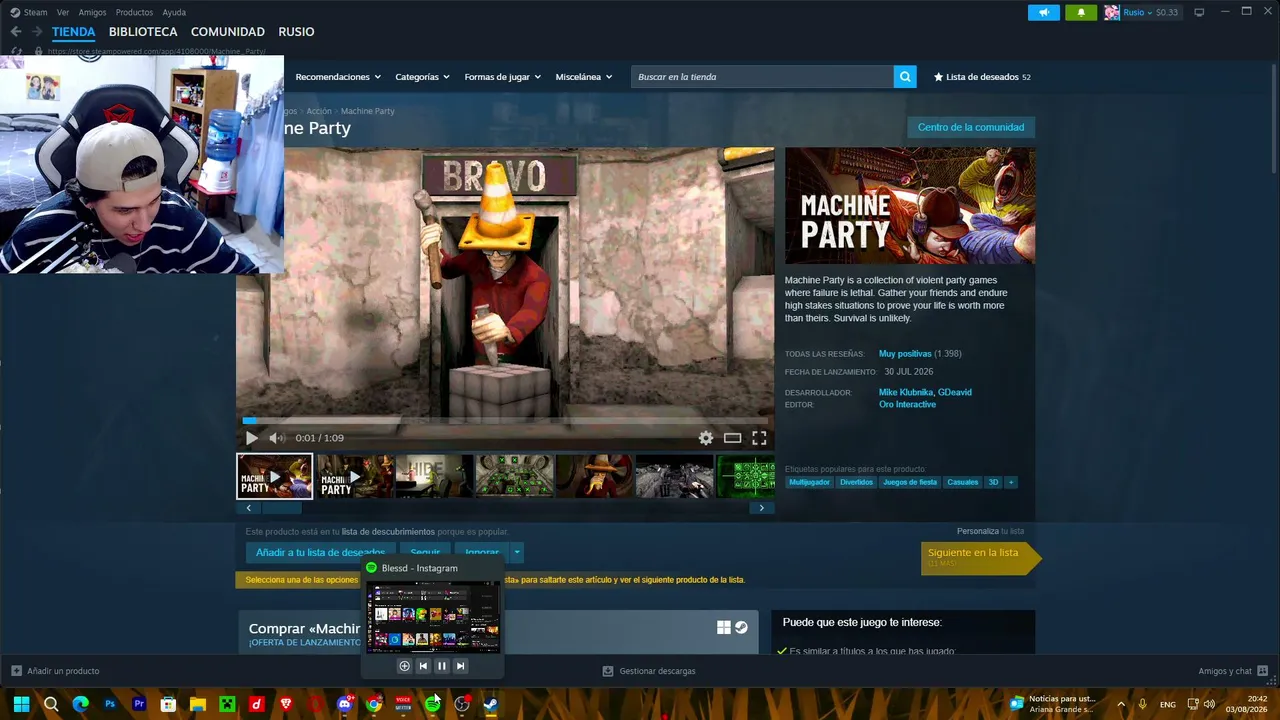Go back using Steam's back arrow

(16, 32)
